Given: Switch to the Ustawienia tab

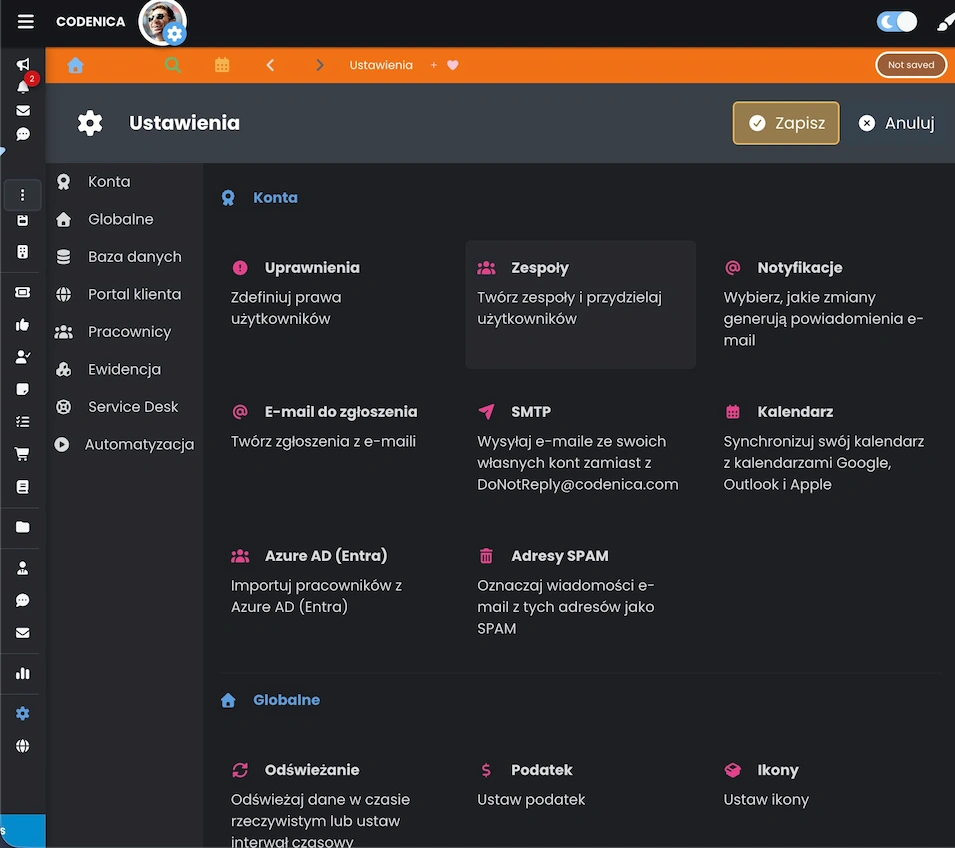Looking at the screenshot, I should point(381,64).
